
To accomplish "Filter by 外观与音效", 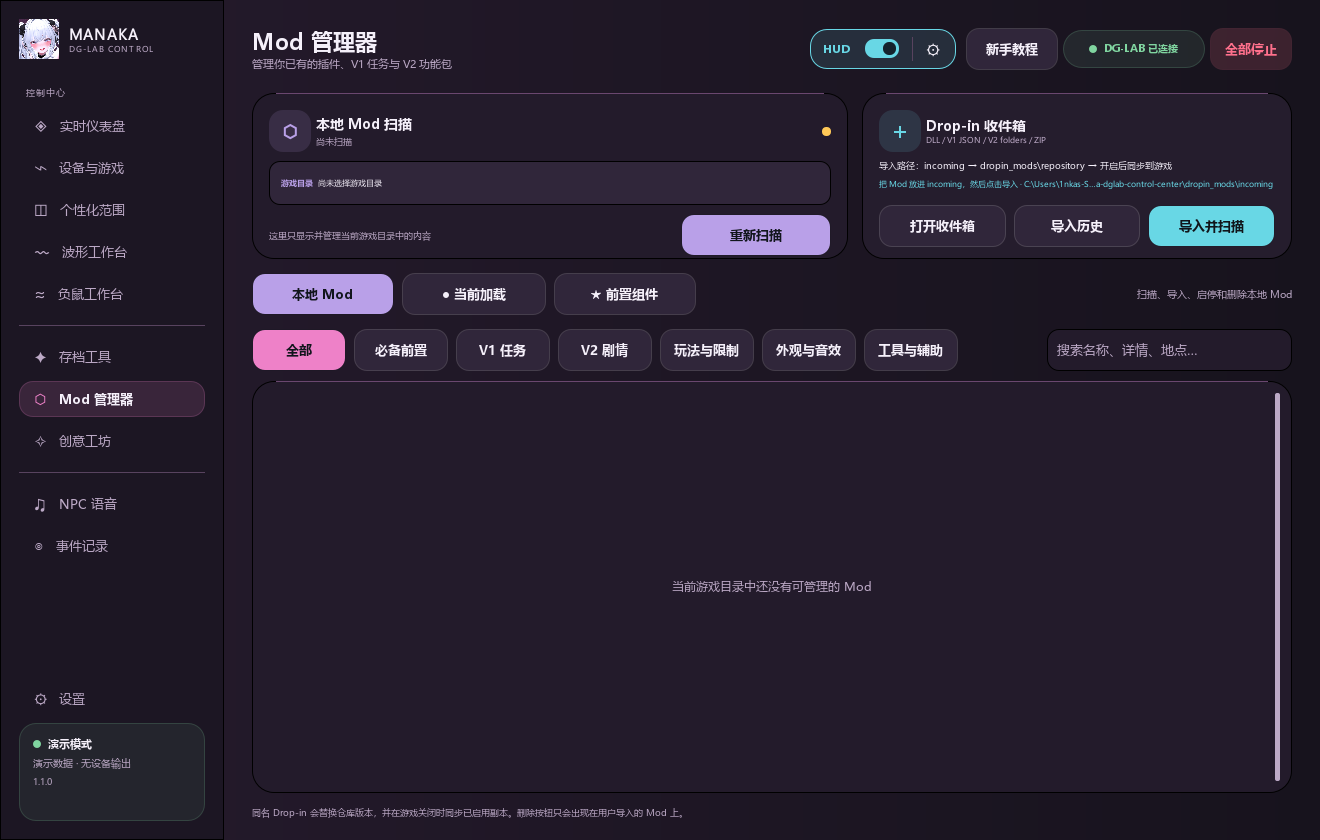I will [x=809, y=350].
